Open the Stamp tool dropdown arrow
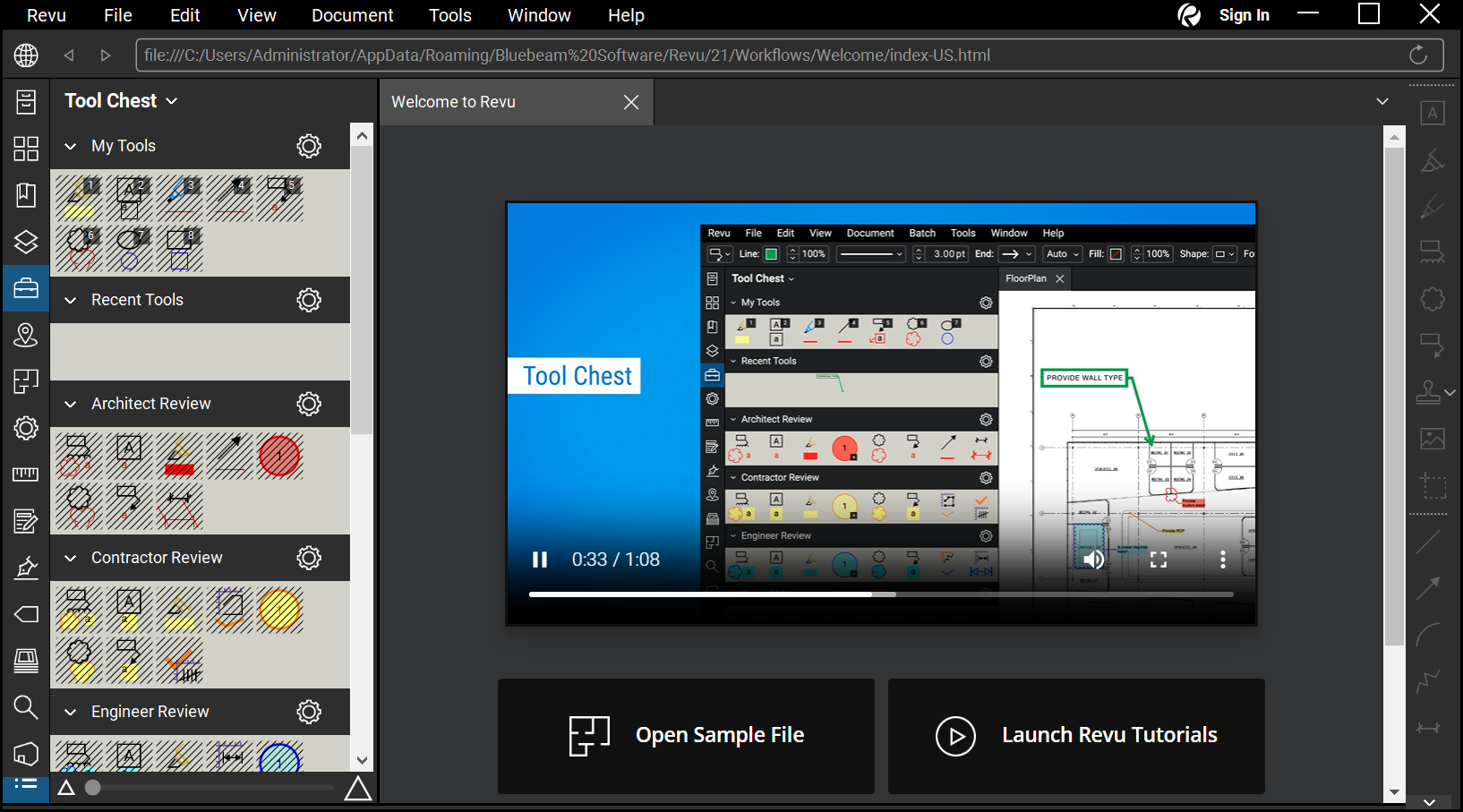 click(x=1450, y=392)
